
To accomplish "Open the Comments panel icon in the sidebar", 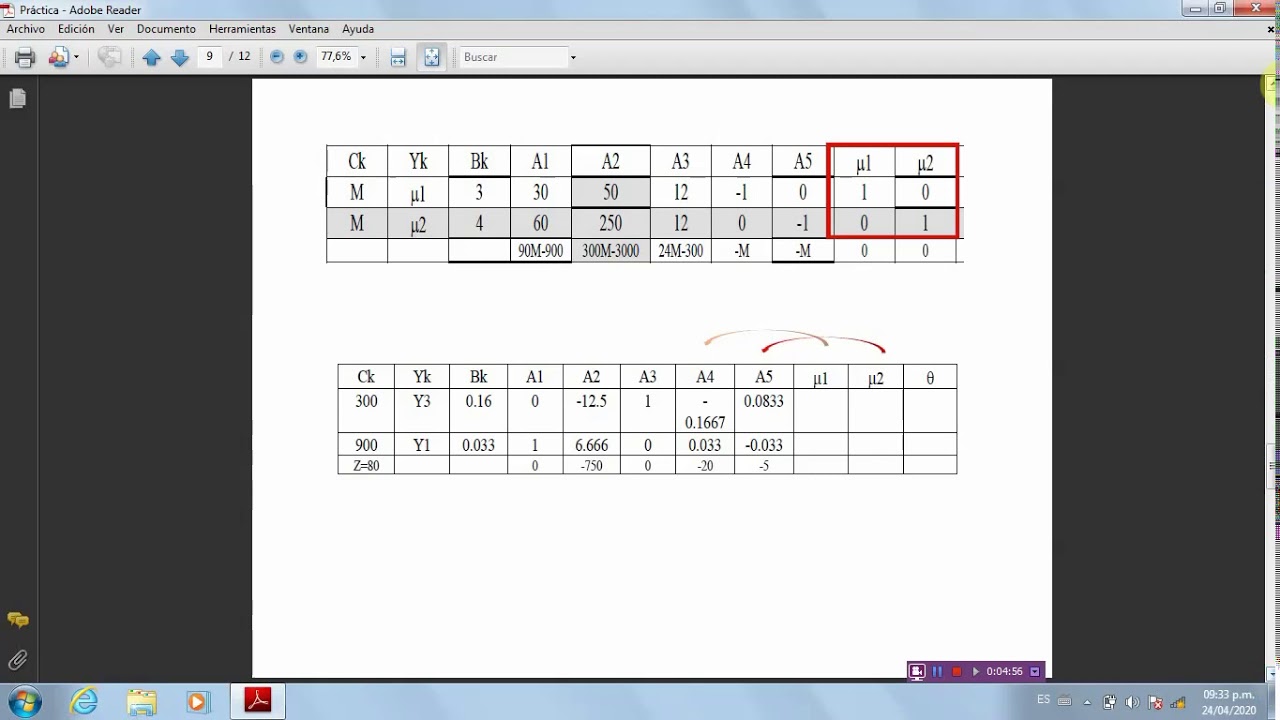I will (x=17, y=620).
